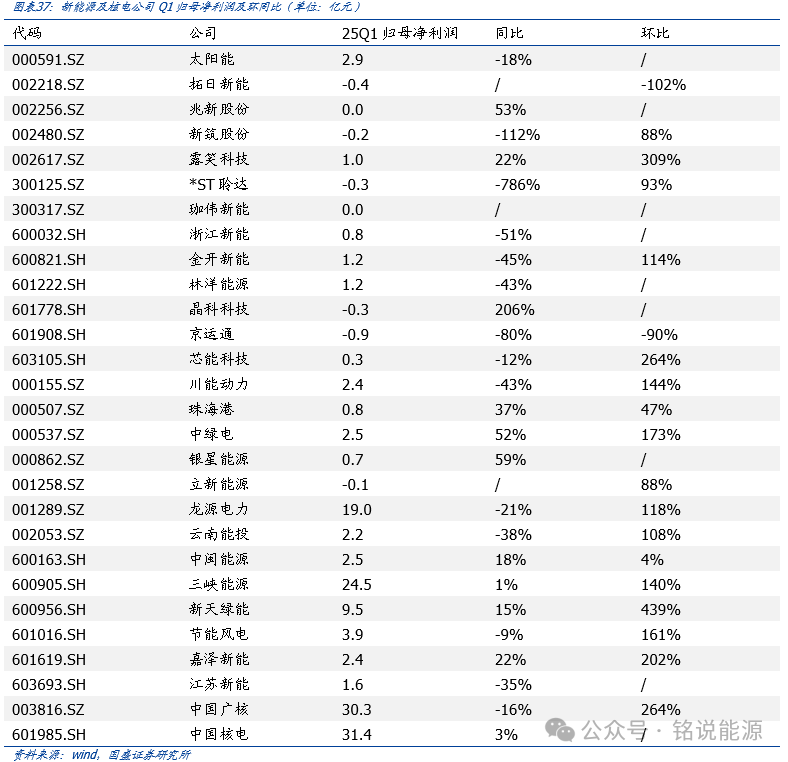Screen dimensions: 788x762
Task: Select company name 金开新能
Action: (219, 259)
